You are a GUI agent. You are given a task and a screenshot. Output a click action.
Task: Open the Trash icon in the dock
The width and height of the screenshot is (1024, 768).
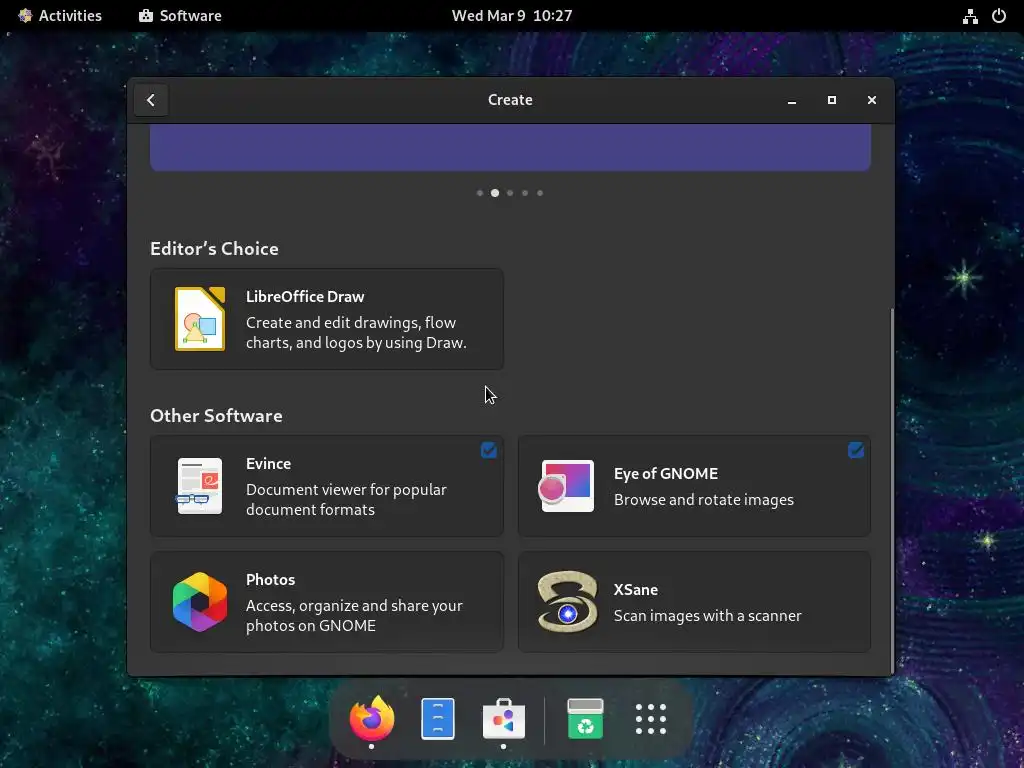click(585, 718)
